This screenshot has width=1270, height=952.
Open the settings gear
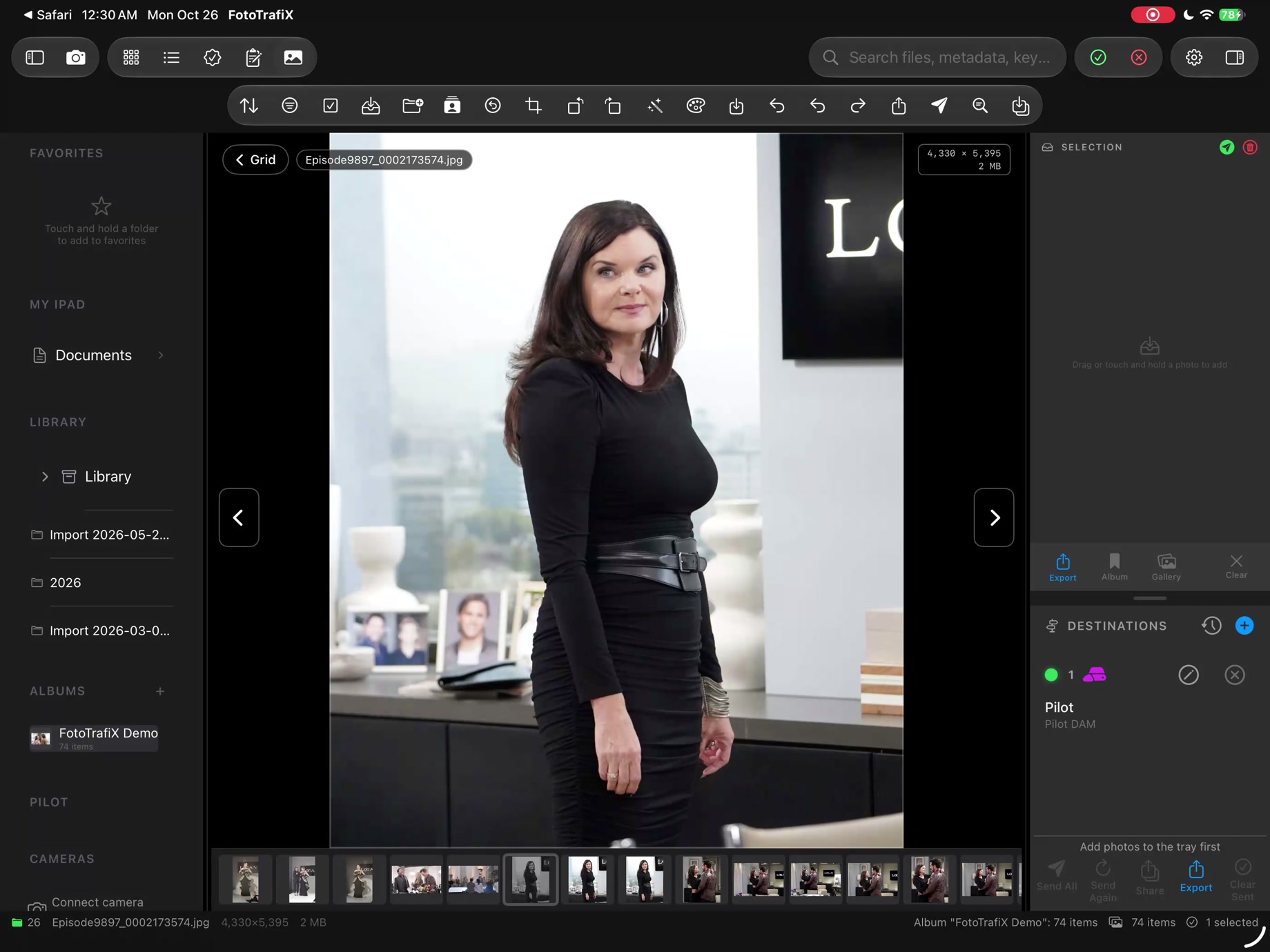1194,57
